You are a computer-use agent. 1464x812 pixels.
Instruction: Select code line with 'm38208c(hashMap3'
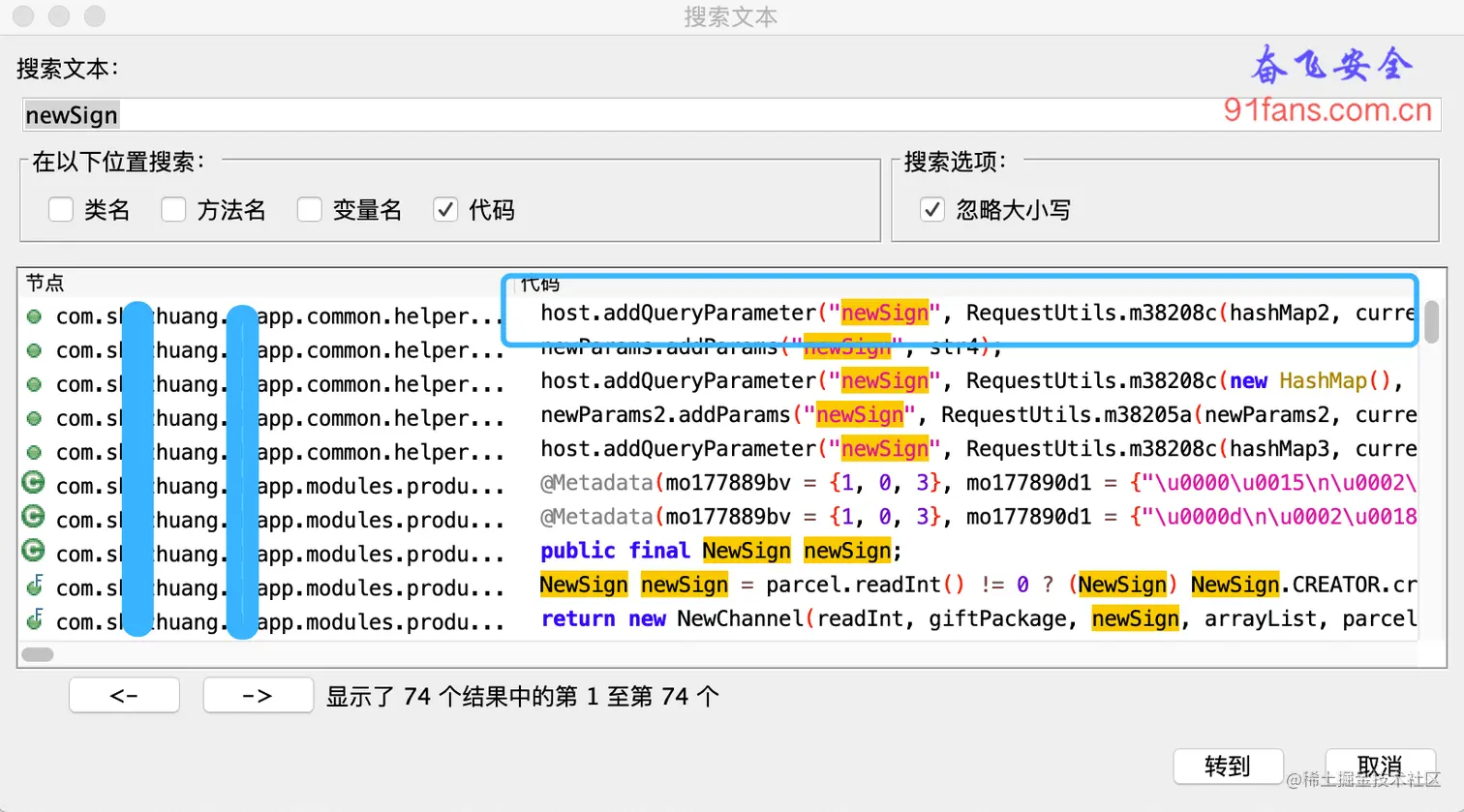pyautogui.click(x=978, y=448)
